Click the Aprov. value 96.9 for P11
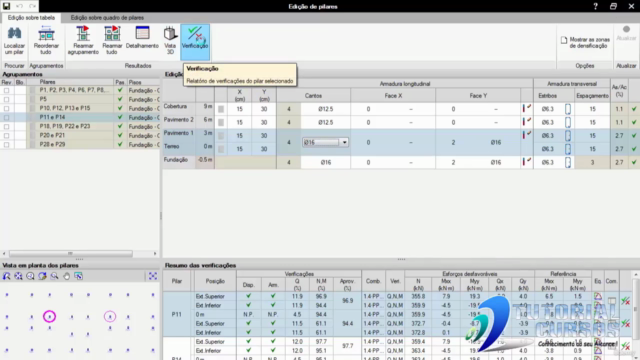This screenshot has width=640, height=360. (x=347, y=301)
